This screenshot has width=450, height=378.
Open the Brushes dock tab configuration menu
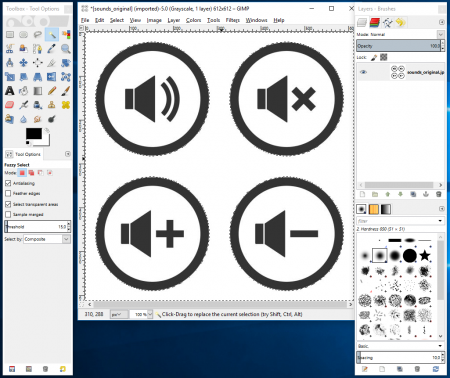[441, 209]
